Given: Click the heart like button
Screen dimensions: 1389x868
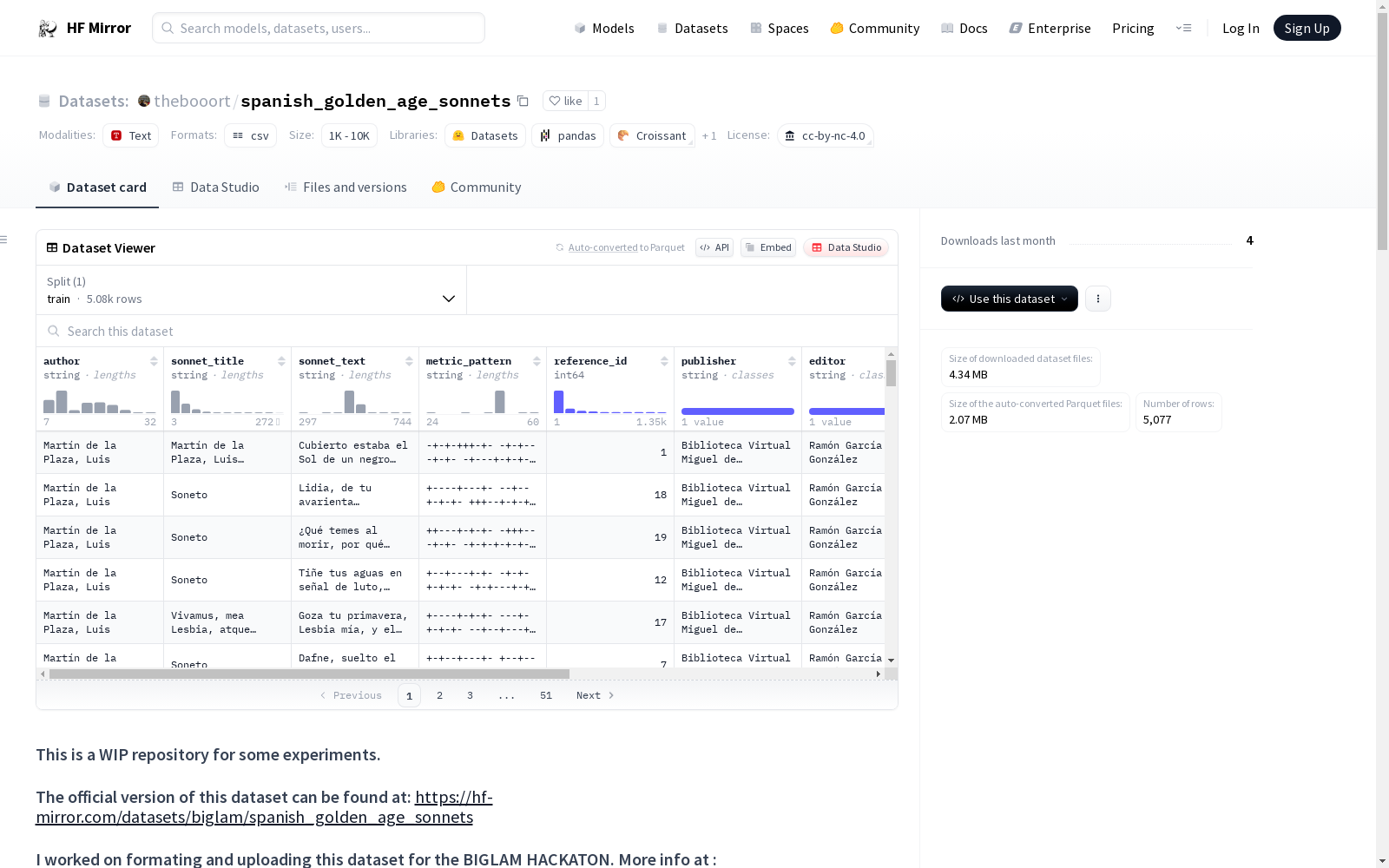Looking at the screenshot, I should coord(565,101).
